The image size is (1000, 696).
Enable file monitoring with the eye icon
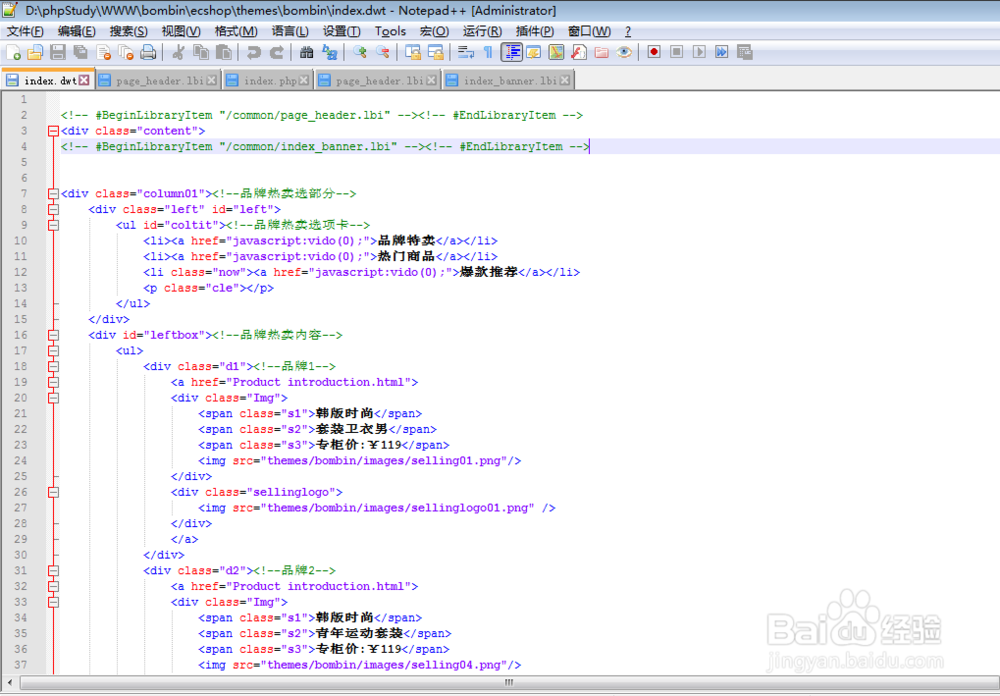(623, 52)
